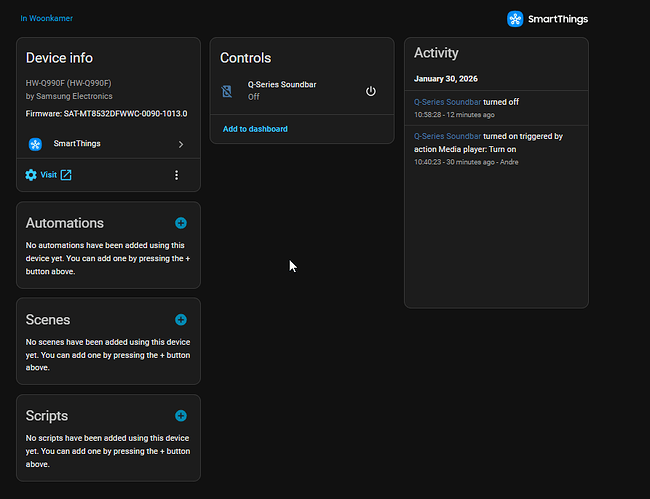Image resolution: width=650 pixels, height=499 pixels.
Task: Click the Visit device link
Action: pos(48,175)
